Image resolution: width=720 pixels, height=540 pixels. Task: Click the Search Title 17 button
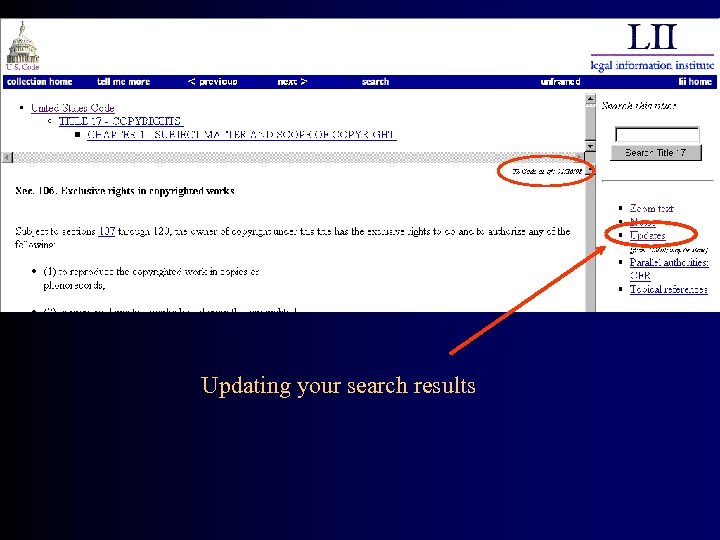coord(656,152)
